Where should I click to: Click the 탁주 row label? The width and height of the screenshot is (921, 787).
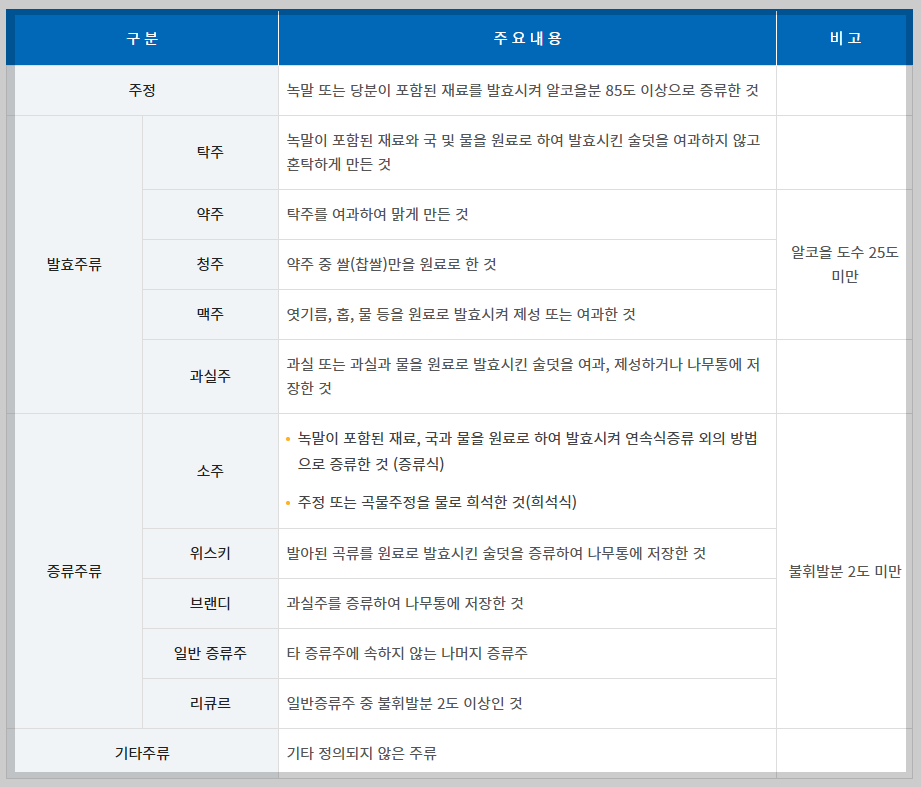tap(210, 150)
